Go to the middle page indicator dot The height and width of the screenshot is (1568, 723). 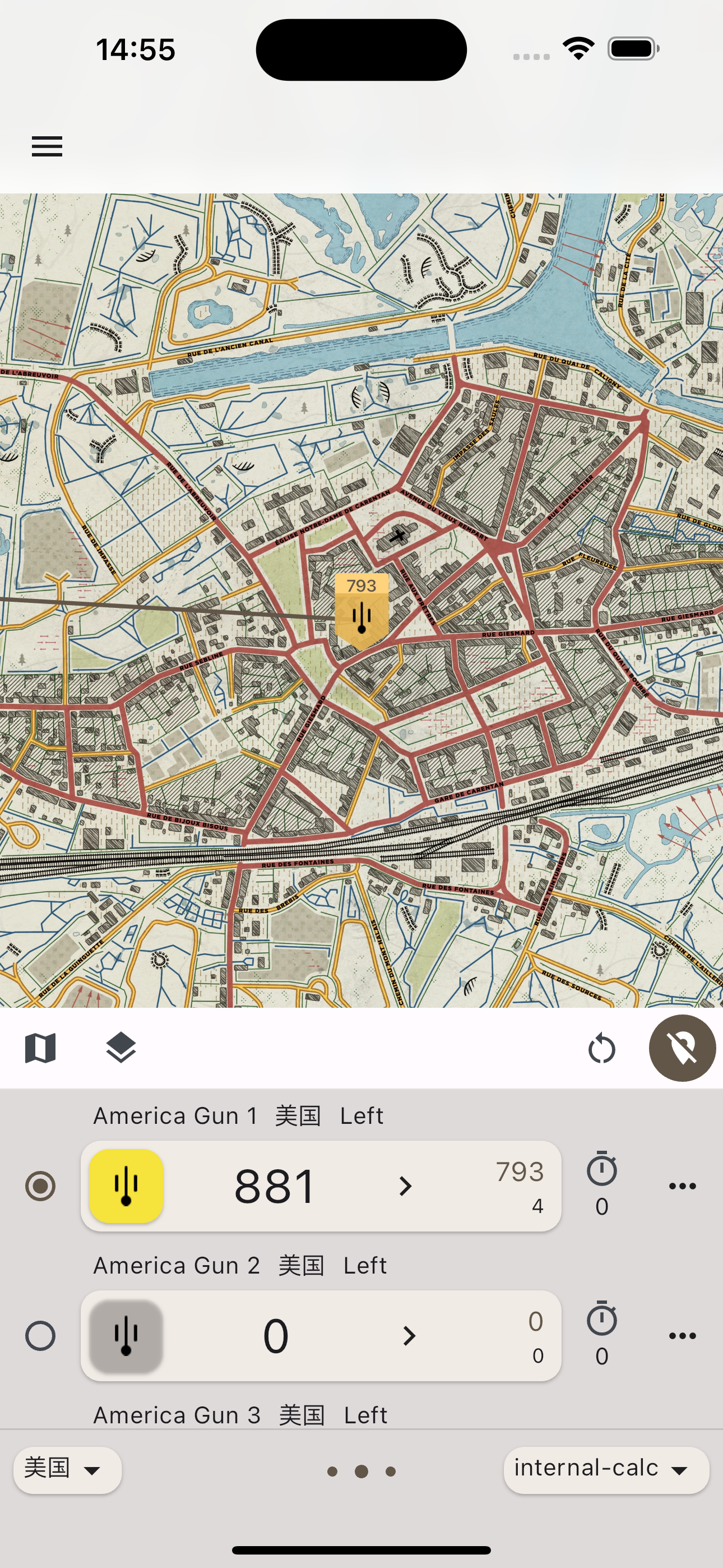coord(361,1471)
